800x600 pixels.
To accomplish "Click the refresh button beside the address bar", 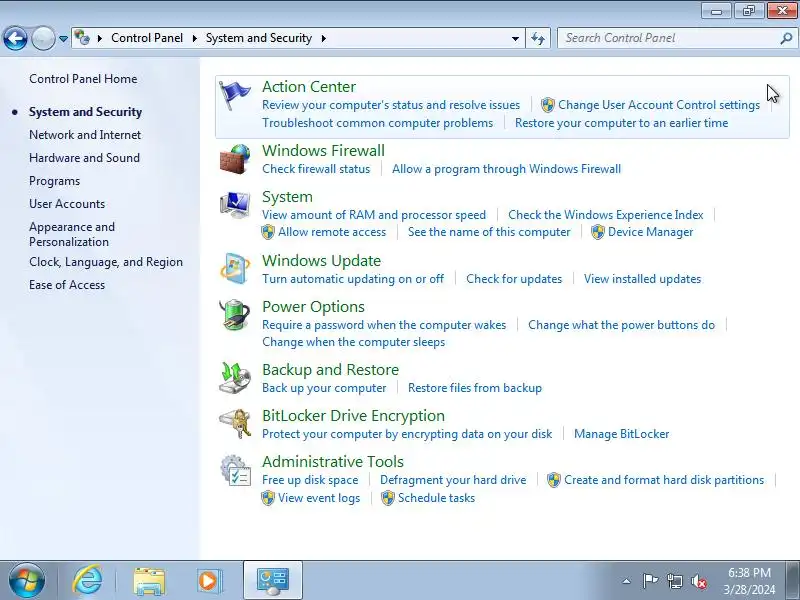I will pyautogui.click(x=538, y=38).
